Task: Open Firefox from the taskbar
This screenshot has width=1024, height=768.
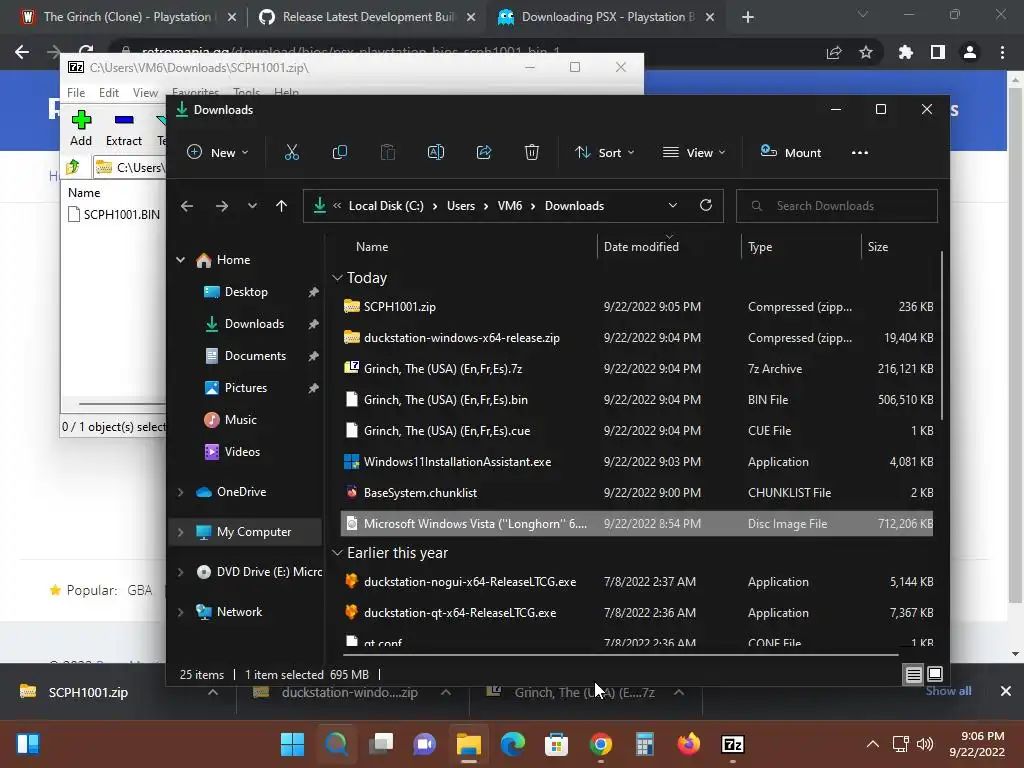Action: tap(688, 744)
